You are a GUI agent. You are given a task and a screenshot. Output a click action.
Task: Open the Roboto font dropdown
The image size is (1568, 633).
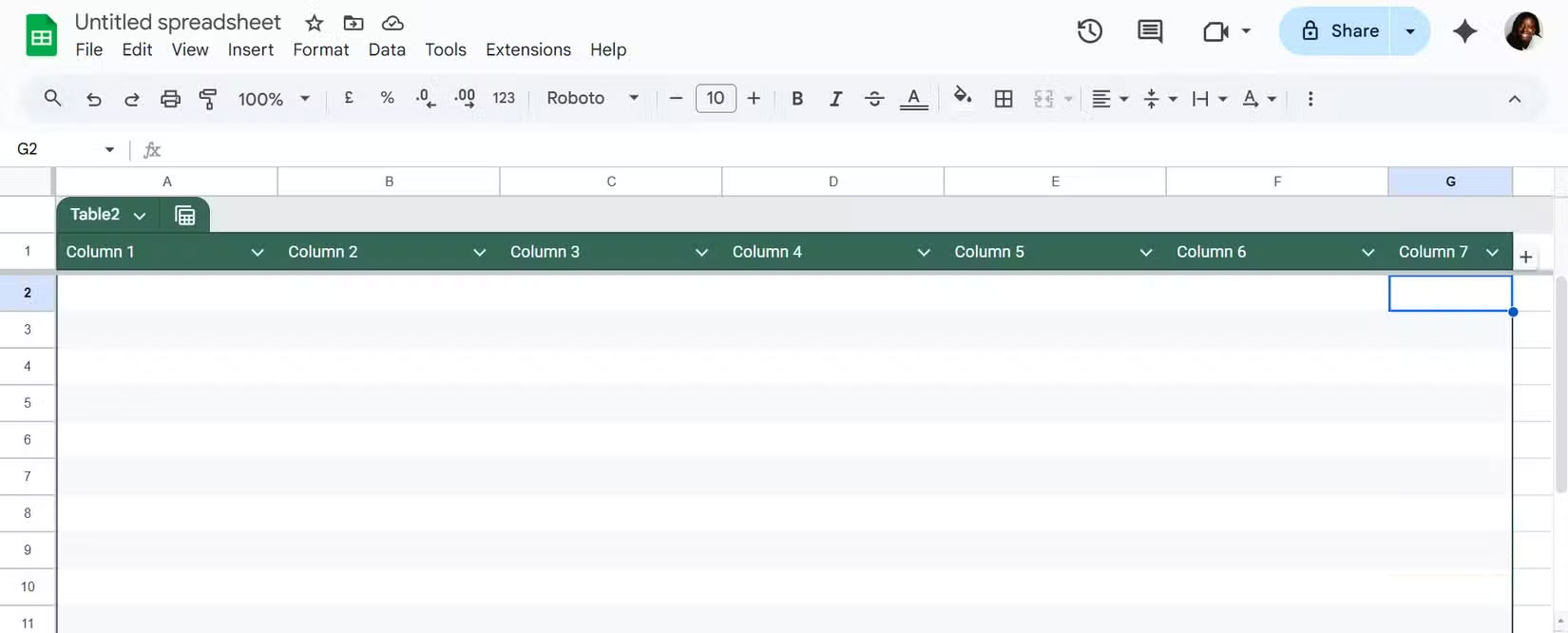click(592, 99)
